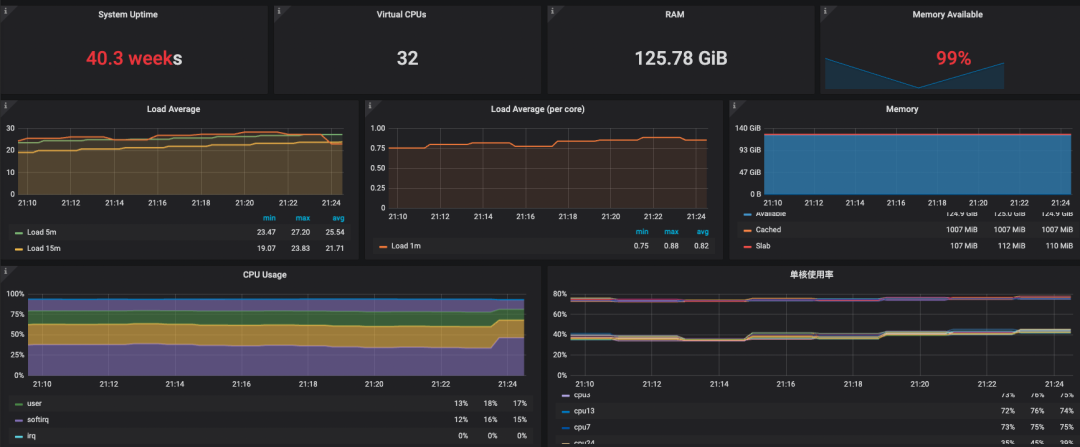Open info icon on System Uptime panel
1080x447 pixels.
pos(5,11)
